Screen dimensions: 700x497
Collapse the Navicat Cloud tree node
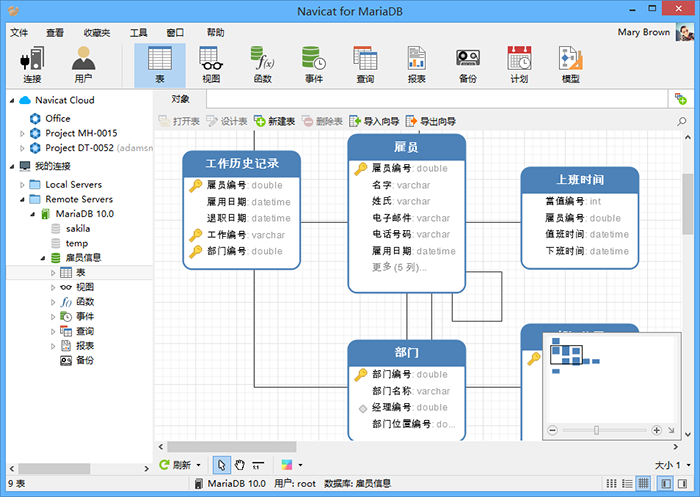[12, 101]
